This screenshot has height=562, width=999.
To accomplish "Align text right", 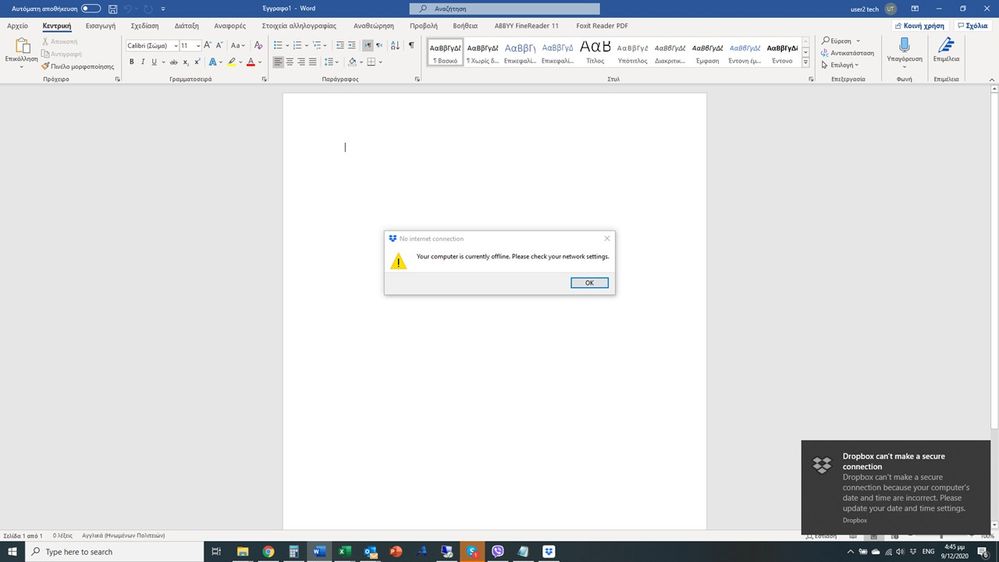I will pyautogui.click(x=301, y=62).
